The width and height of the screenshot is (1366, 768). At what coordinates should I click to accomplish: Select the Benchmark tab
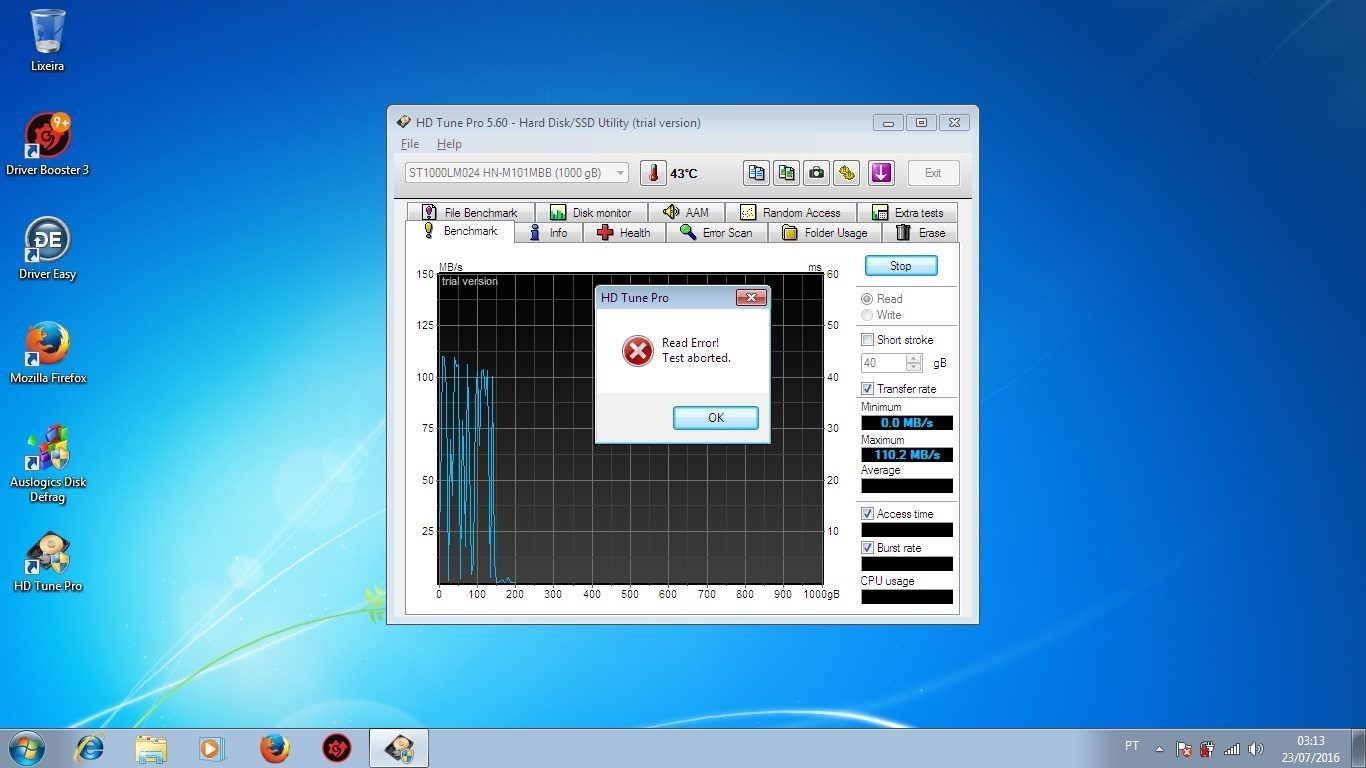click(460, 231)
